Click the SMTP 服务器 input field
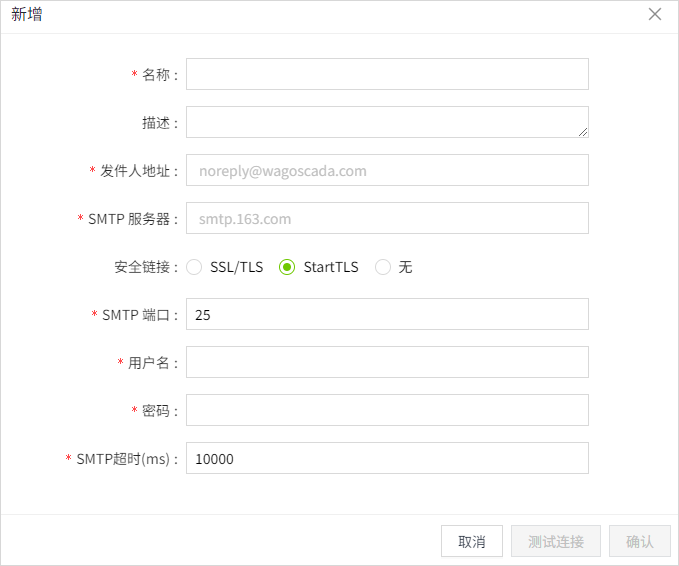Screen dimensions: 679x566 click(387, 218)
